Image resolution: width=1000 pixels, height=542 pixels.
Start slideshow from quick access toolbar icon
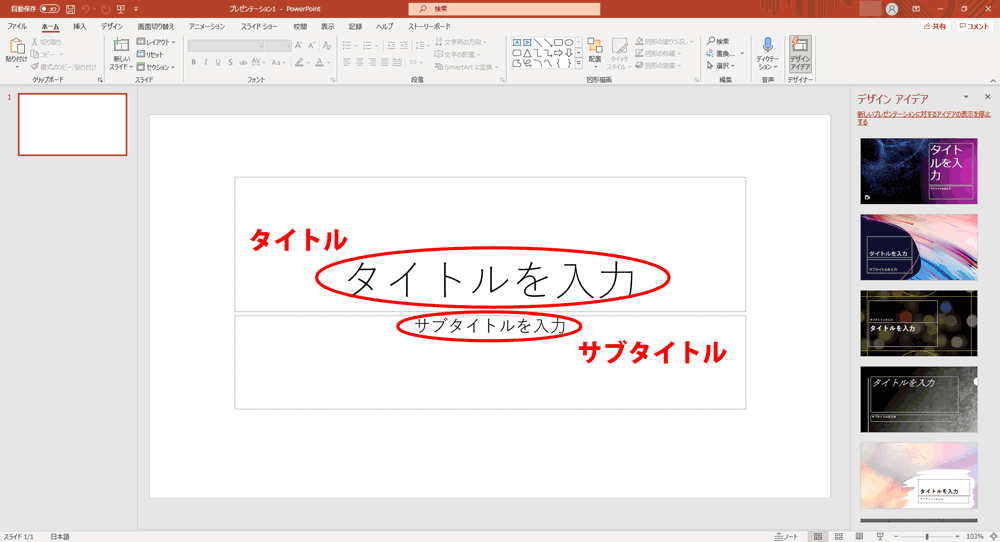point(121,9)
